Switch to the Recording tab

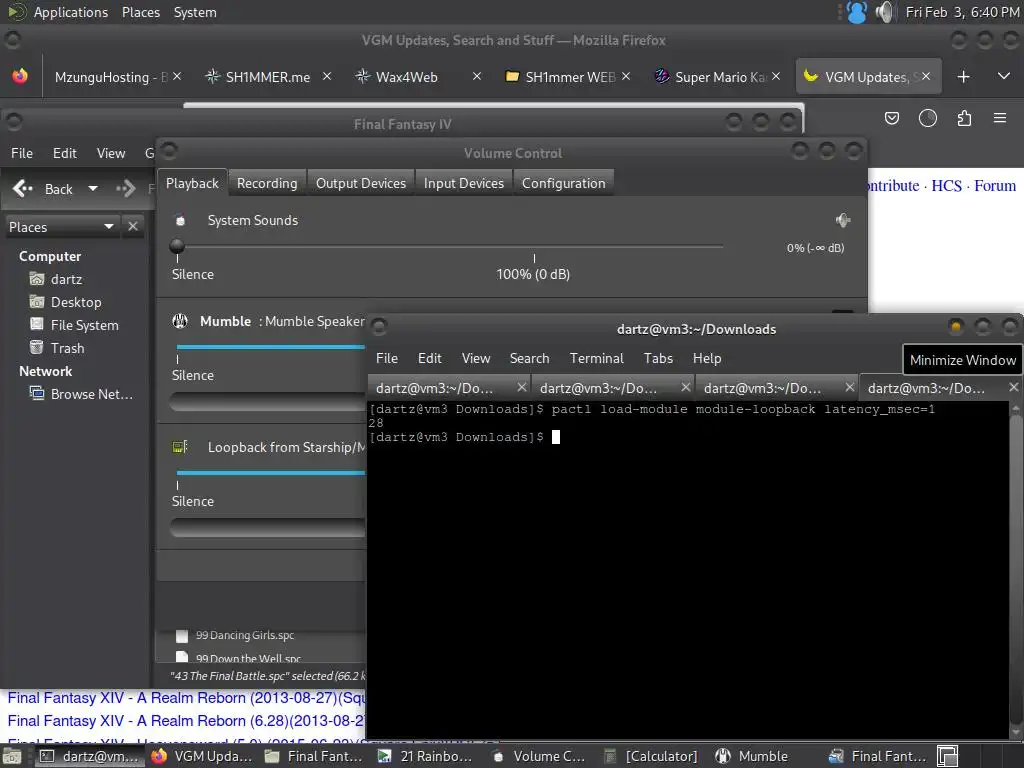point(267,184)
